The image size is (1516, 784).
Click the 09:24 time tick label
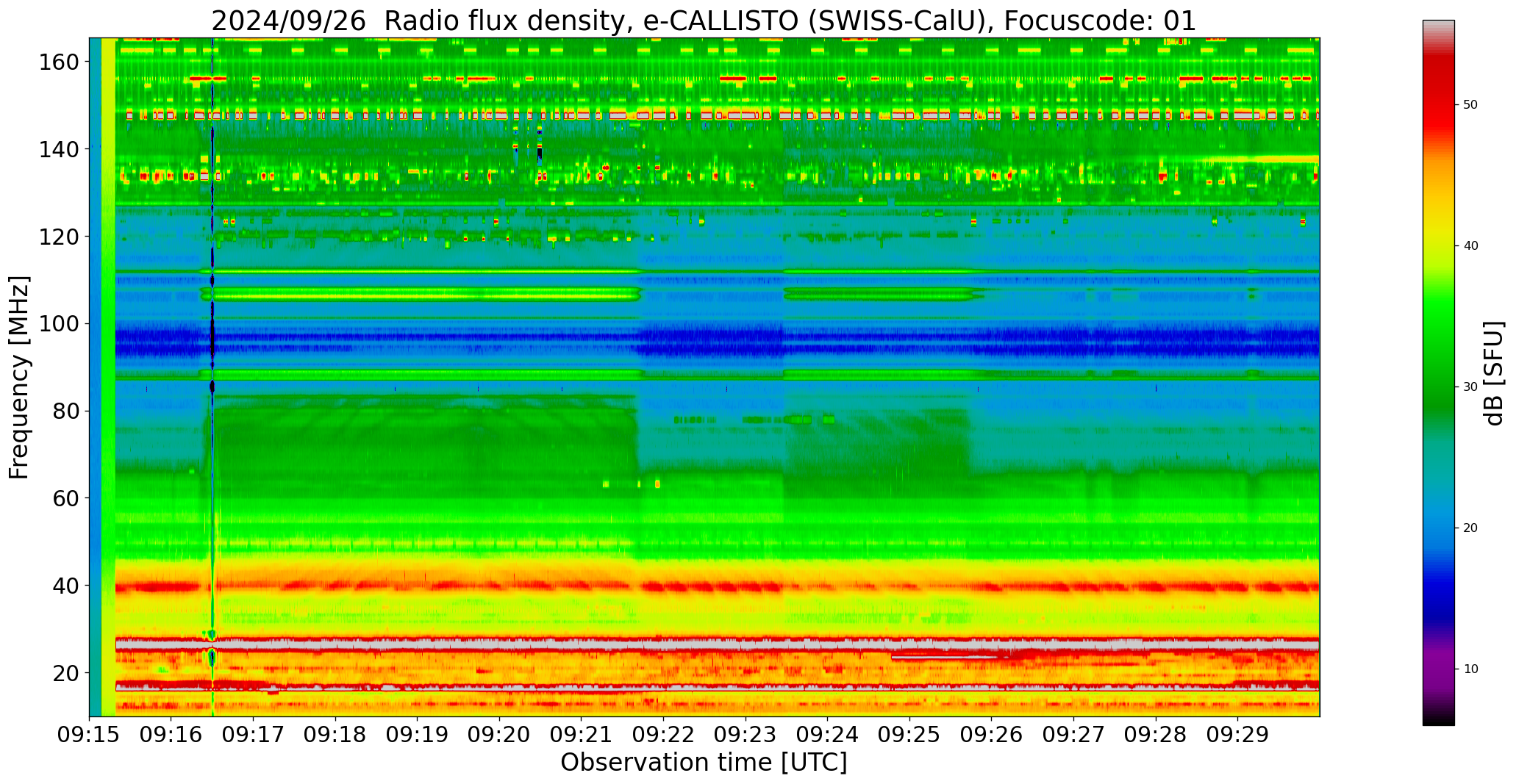click(x=828, y=735)
